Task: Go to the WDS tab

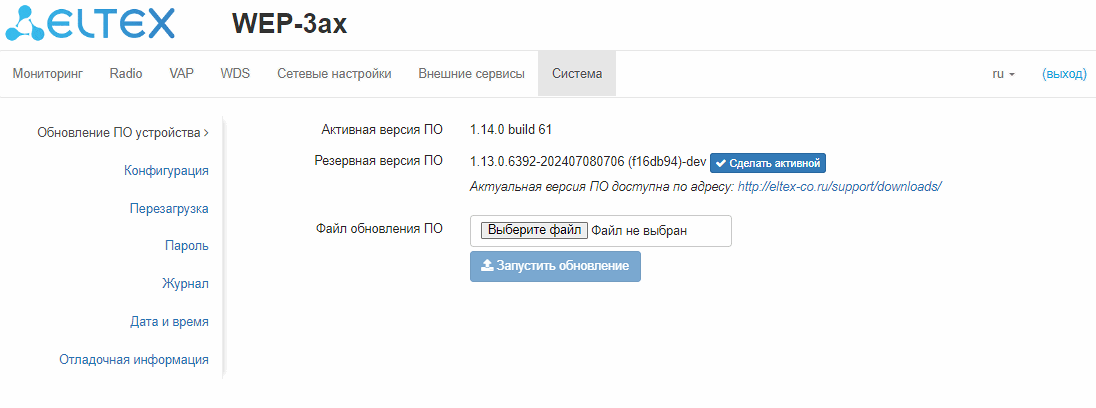Action: pyautogui.click(x=235, y=73)
